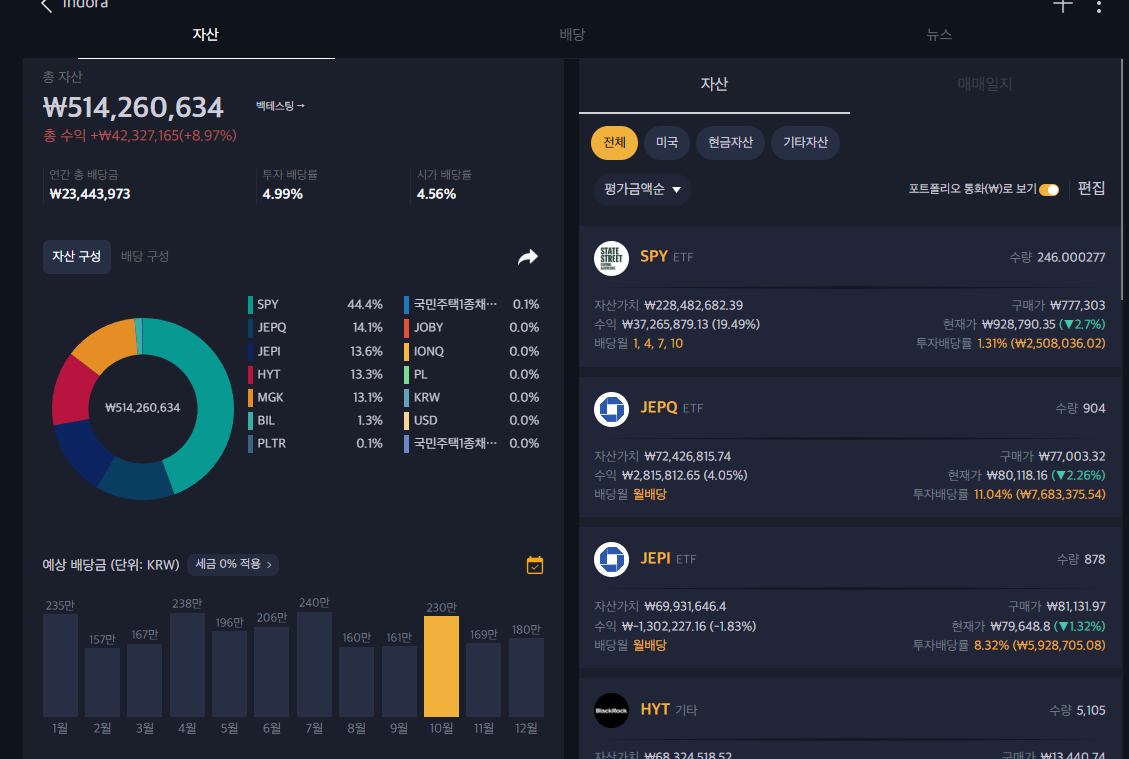Screen dimensions: 1129x759
Task: Switch to 배당 구성 chart view
Action: click(145, 256)
